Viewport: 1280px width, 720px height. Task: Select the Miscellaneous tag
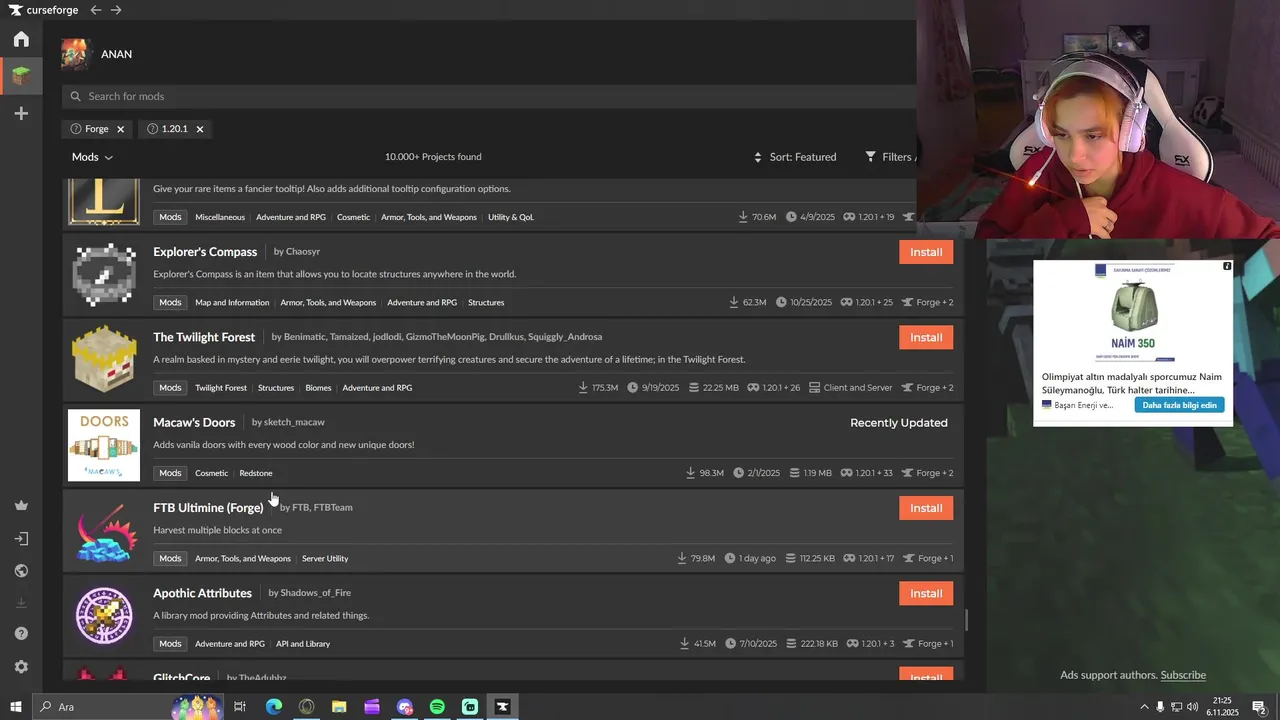[x=220, y=217]
